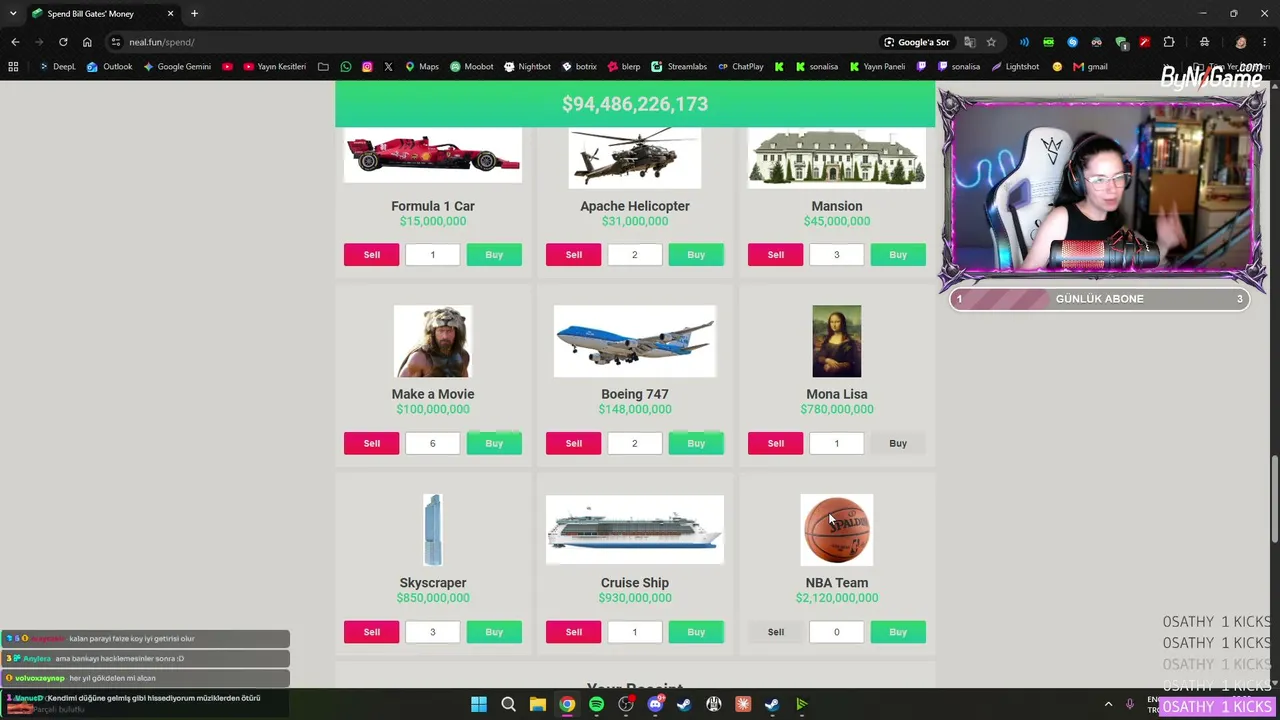Open the ChatPlay bookmark
This screenshot has height=720, width=1280.
(x=741, y=67)
